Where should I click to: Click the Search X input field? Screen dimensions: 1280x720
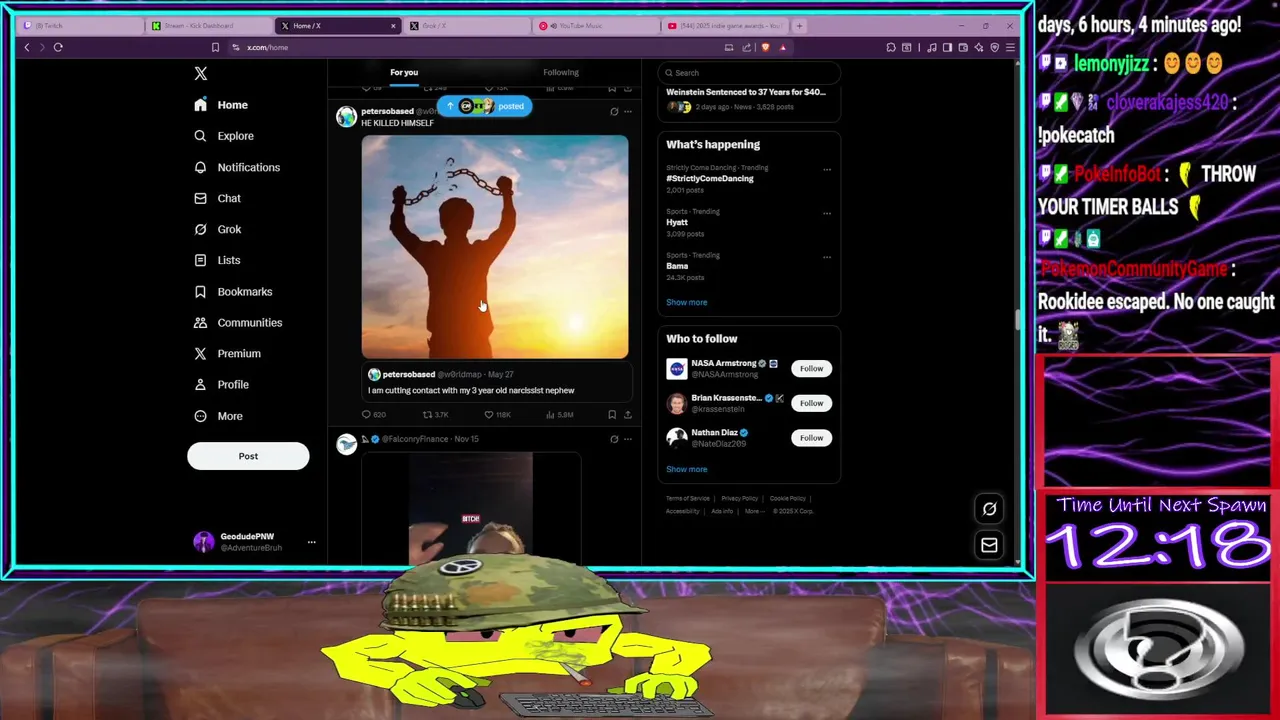[x=749, y=73]
